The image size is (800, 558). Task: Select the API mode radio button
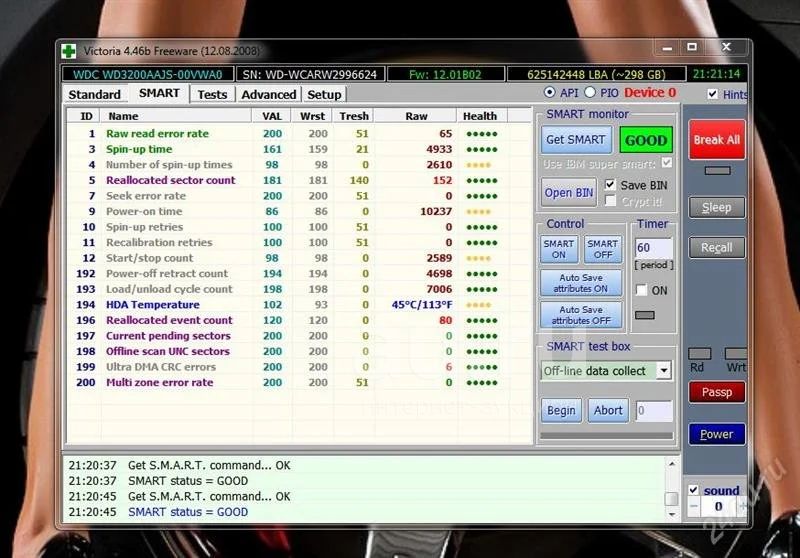click(549, 92)
